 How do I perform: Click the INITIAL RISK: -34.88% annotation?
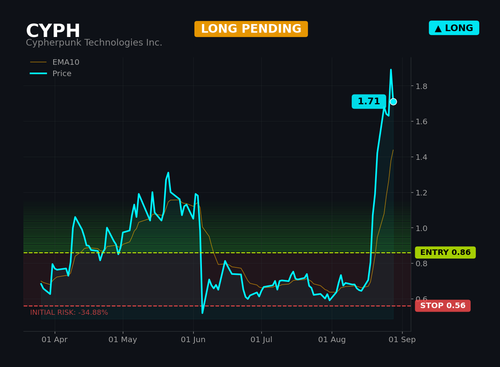point(69,313)
